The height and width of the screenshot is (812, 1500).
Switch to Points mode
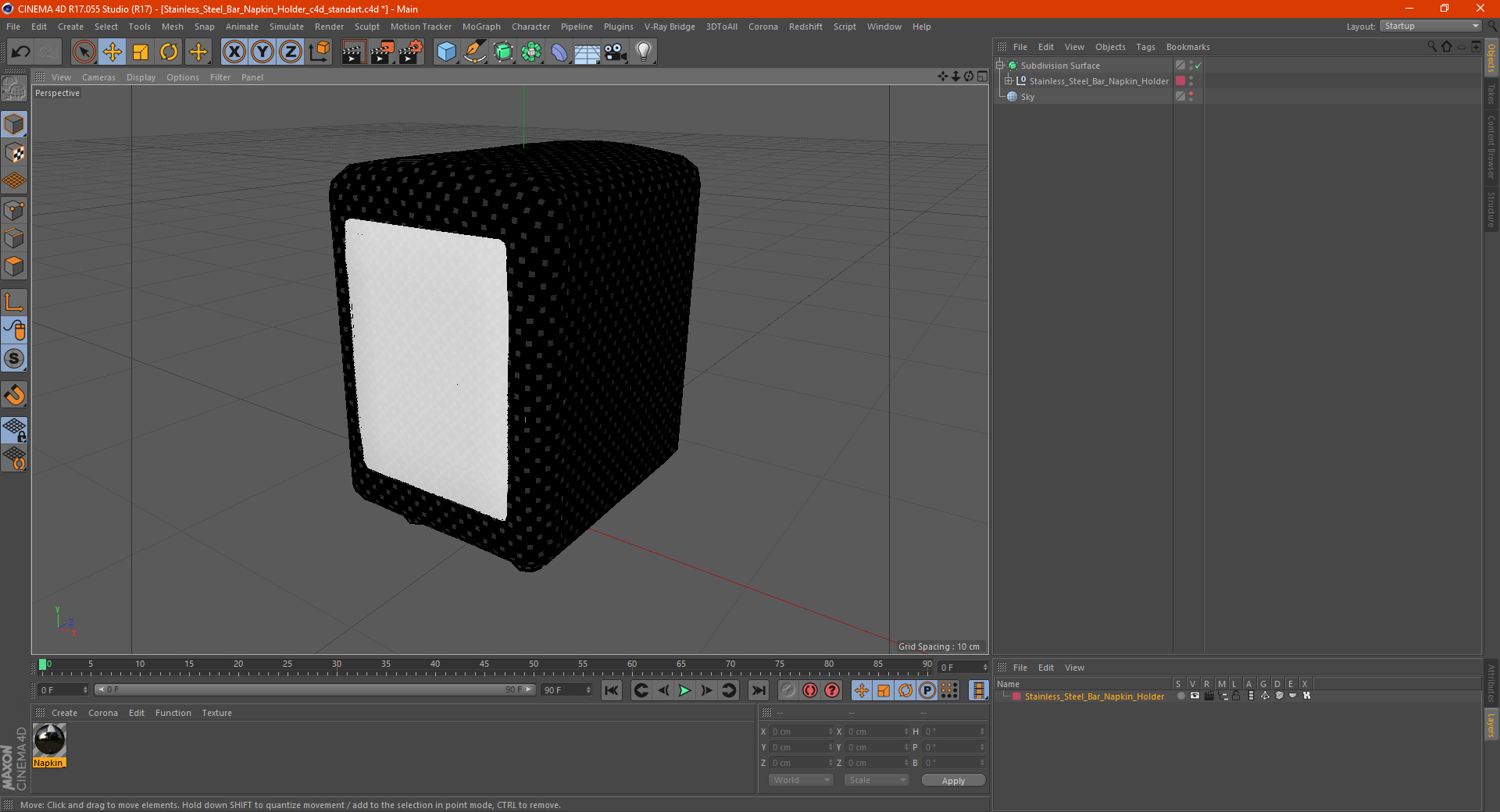coord(15,210)
